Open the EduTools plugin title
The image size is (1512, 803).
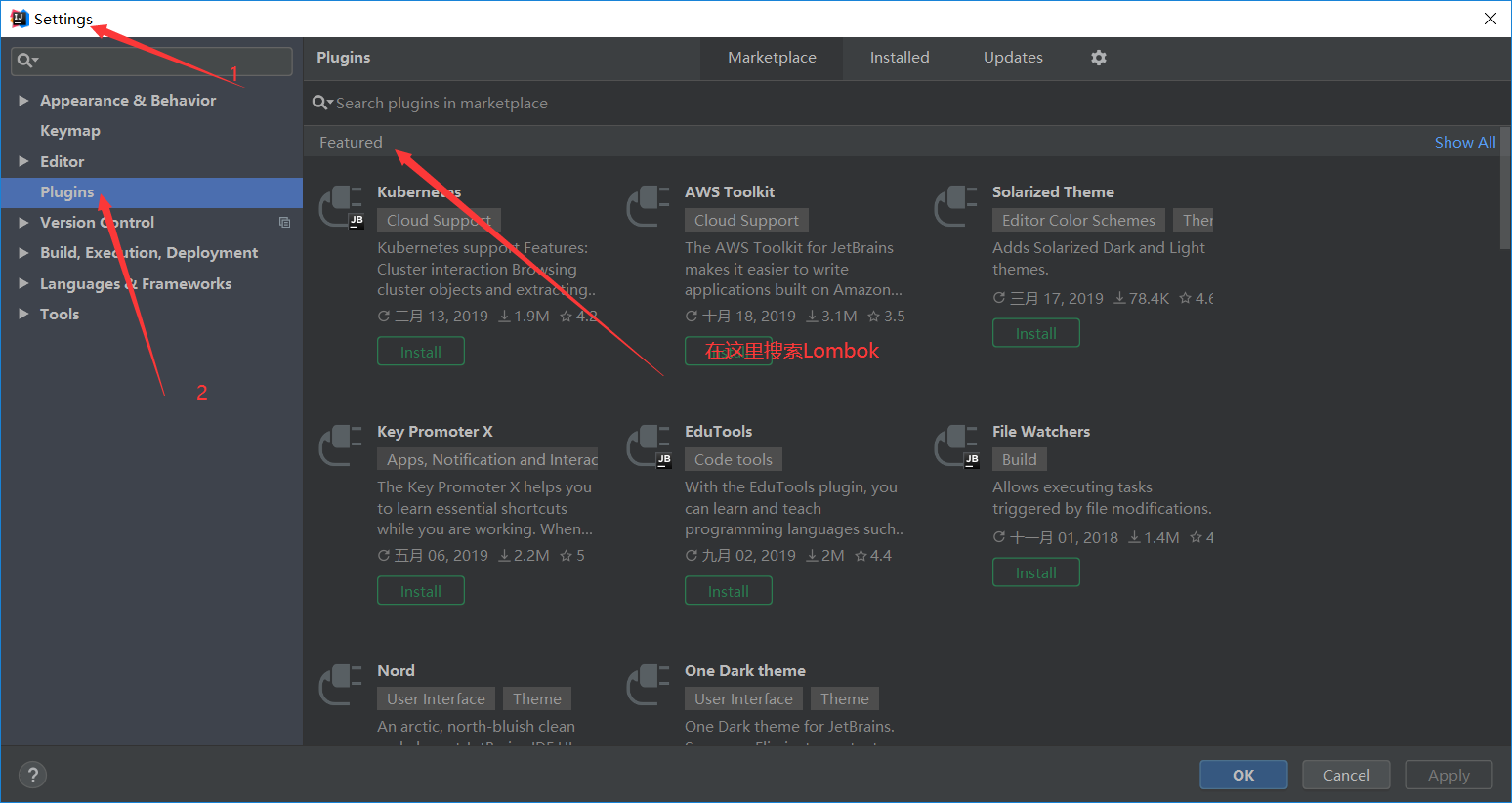[x=718, y=432]
